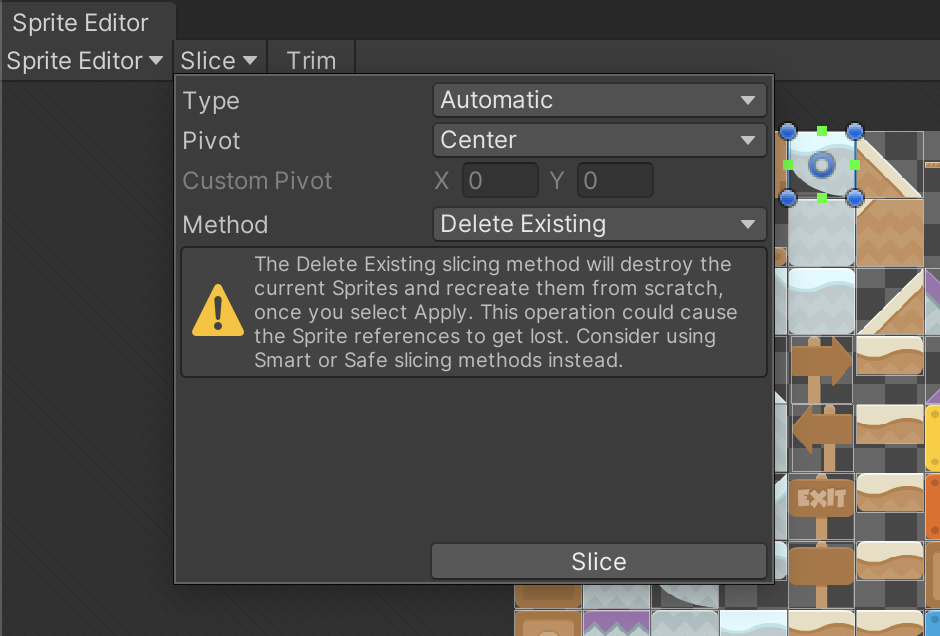
Task: Switch to the Sprite Editor window tab
Action: pos(81,23)
